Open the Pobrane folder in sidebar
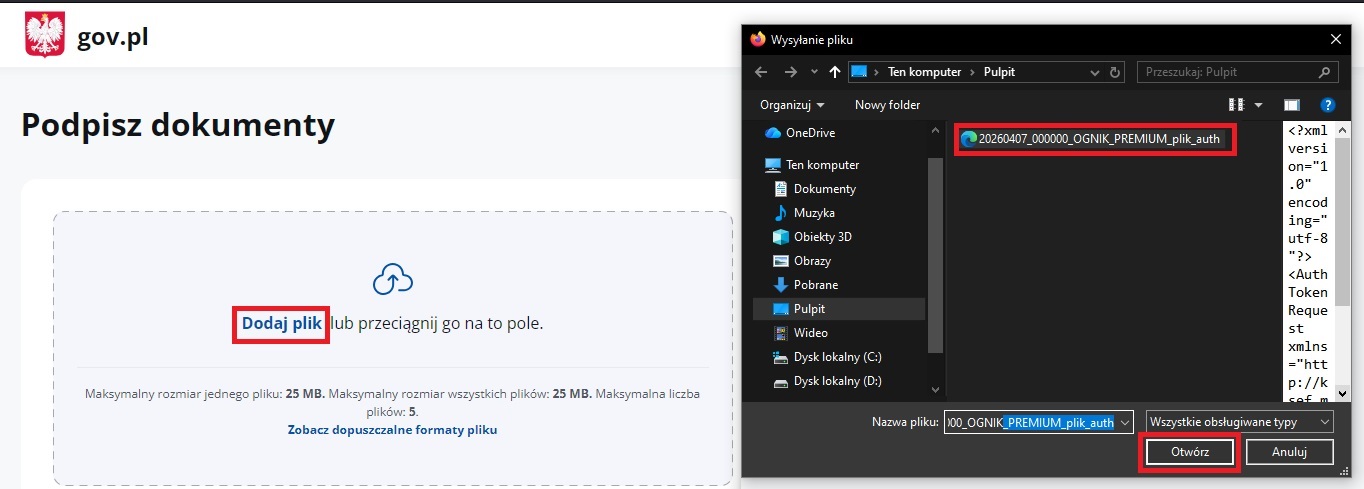1364x489 pixels. pyautogui.click(x=815, y=285)
